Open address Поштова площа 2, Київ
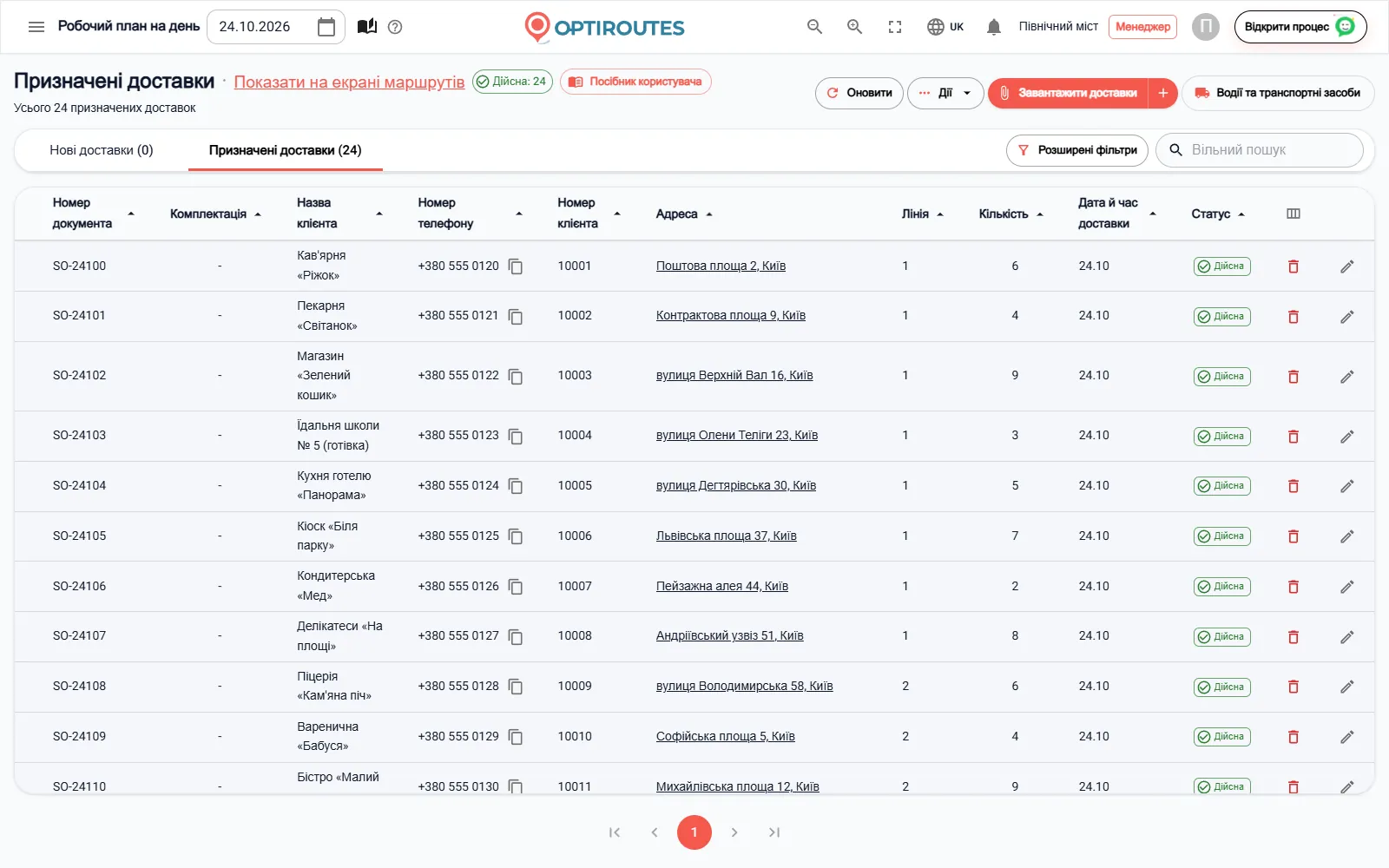The width and height of the screenshot is (1389, 868). point(721,266)
